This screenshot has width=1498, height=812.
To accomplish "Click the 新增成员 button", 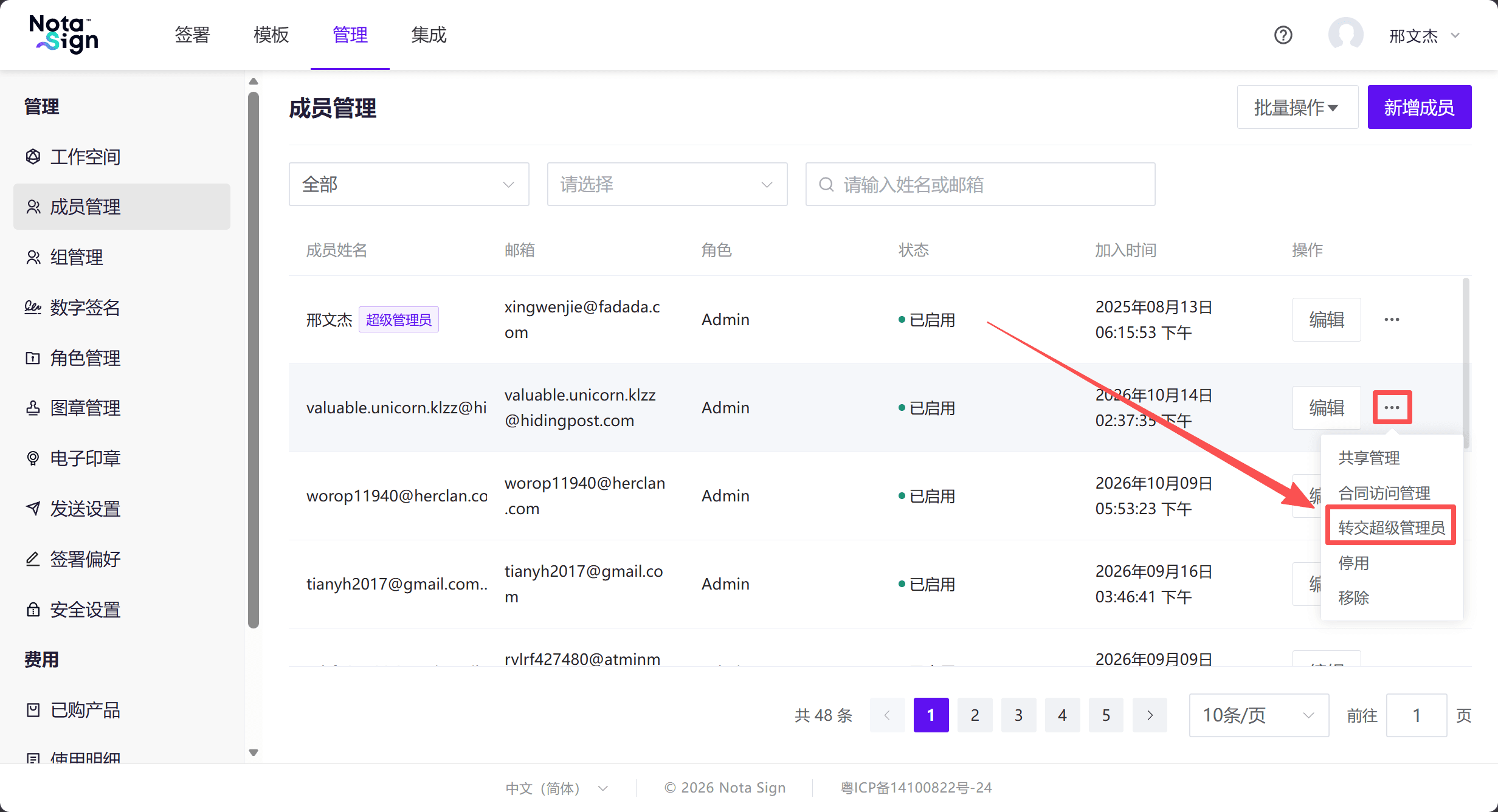I will point(1420,107).
